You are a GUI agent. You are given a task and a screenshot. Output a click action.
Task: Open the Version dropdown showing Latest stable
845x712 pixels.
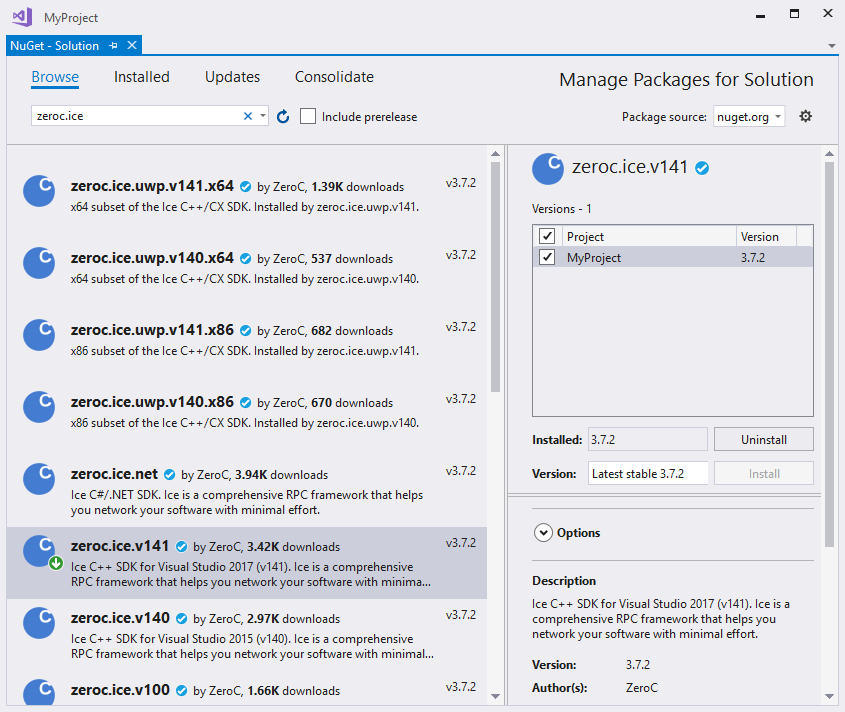(648, 473)
